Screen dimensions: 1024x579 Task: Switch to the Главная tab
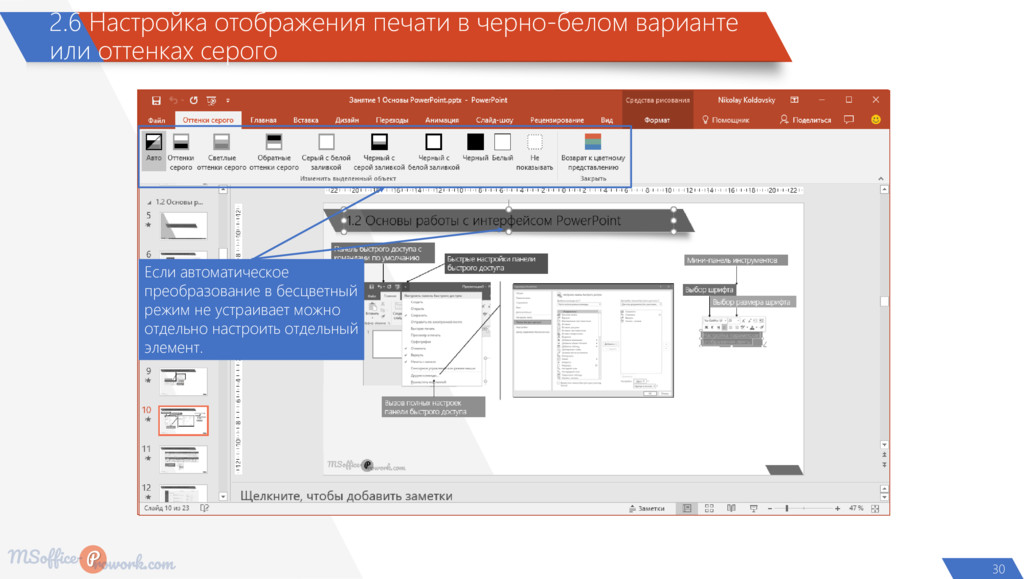click(x=263, y=120)
